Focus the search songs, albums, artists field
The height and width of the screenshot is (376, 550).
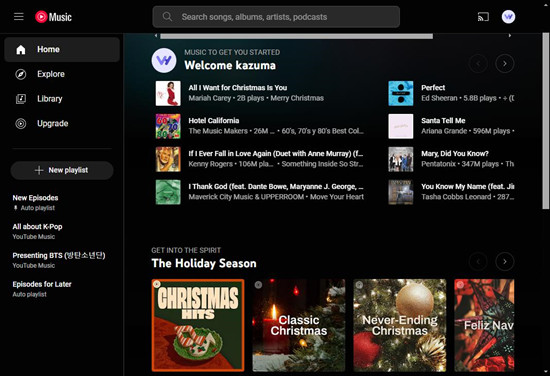point(276,16)
